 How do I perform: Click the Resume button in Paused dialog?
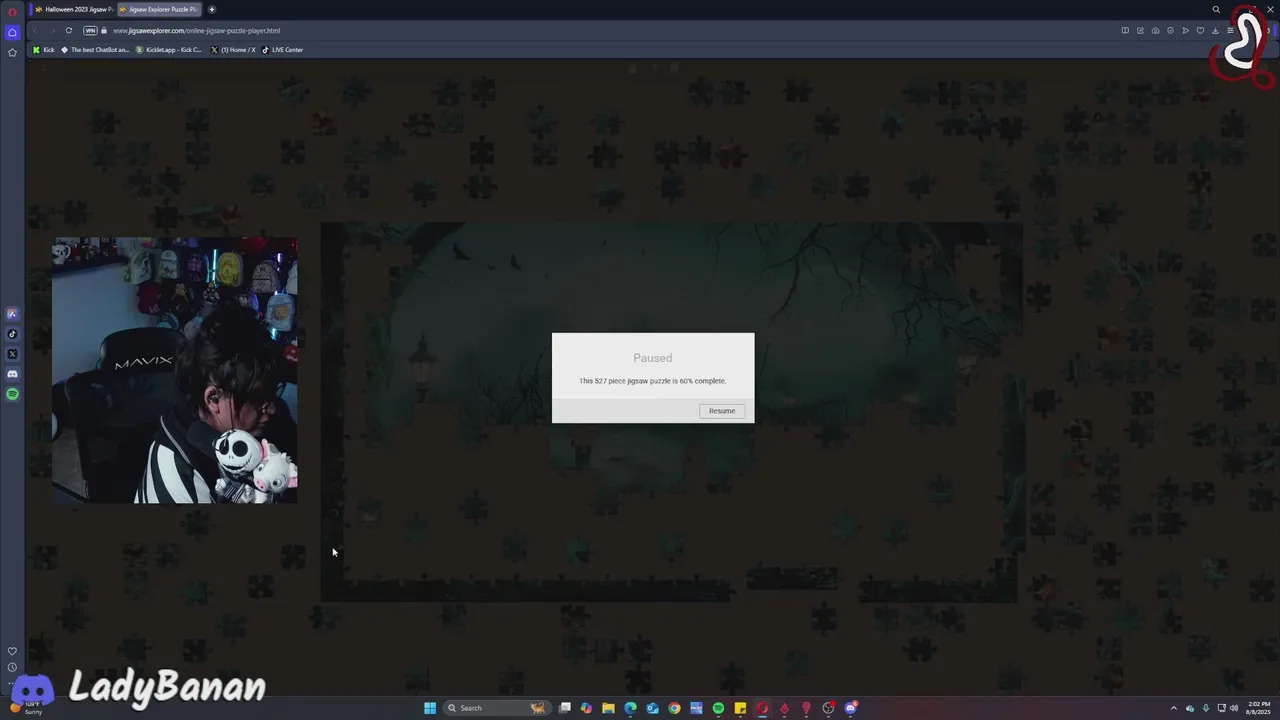[722, 411]
